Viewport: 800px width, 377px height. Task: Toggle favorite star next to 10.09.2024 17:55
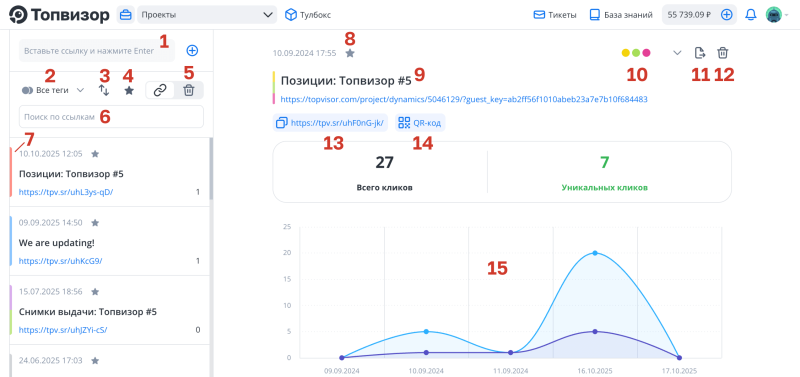pyautogui.click(x=349, y=53)
